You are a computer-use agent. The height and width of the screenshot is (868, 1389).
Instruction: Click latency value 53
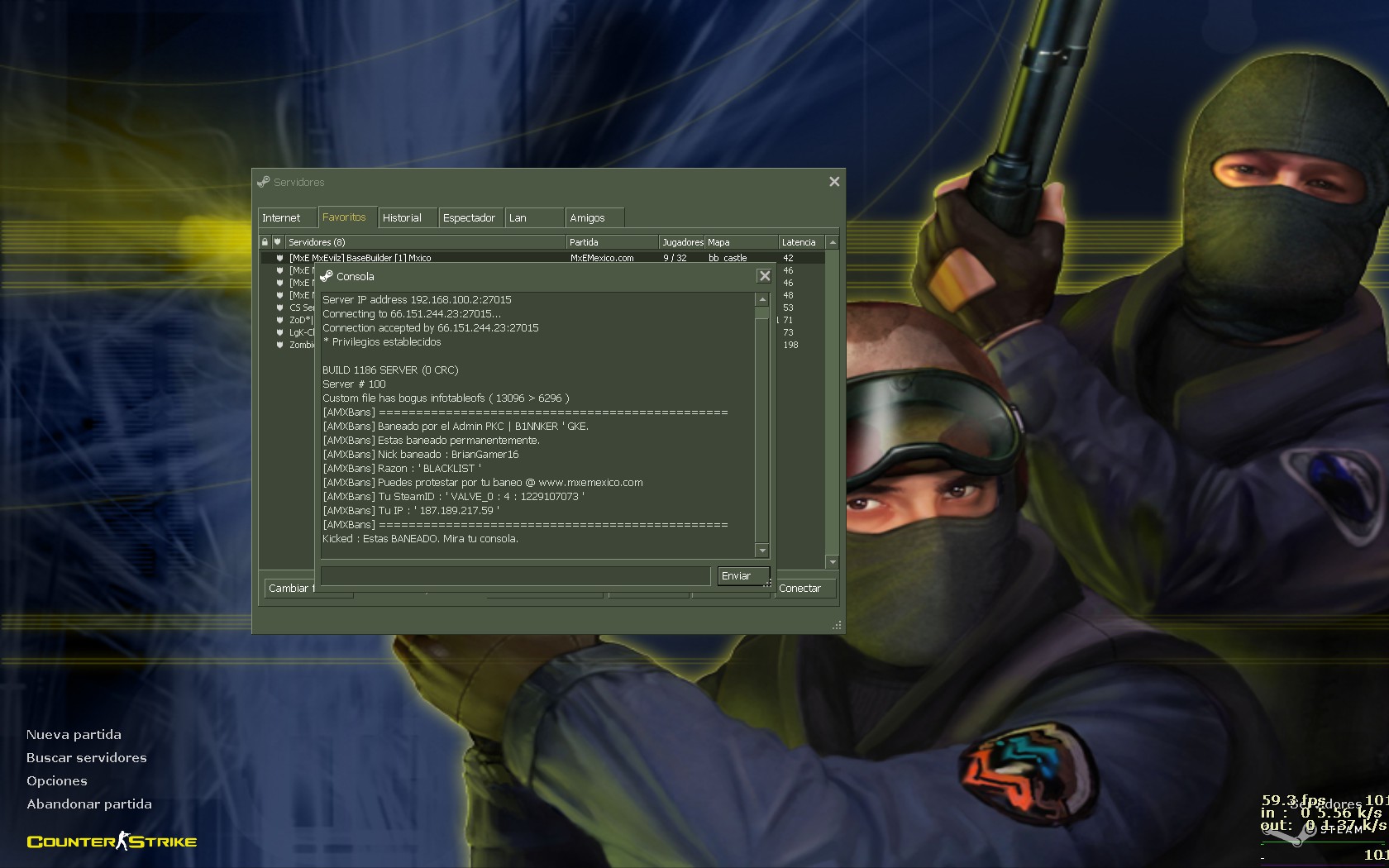(788, 308)
